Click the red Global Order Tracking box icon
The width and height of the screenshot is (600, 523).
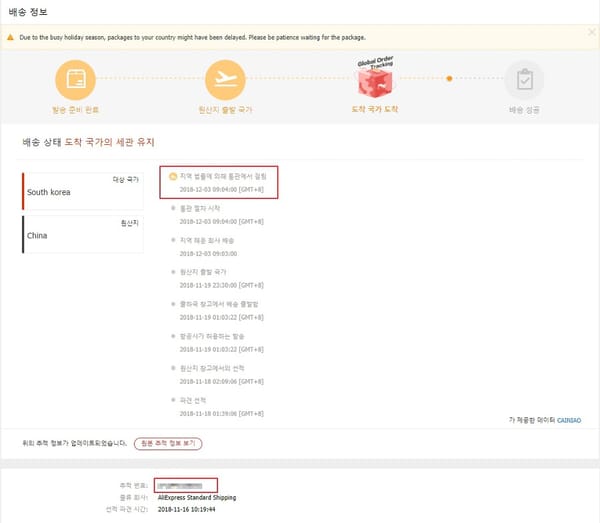coord(375,82)
